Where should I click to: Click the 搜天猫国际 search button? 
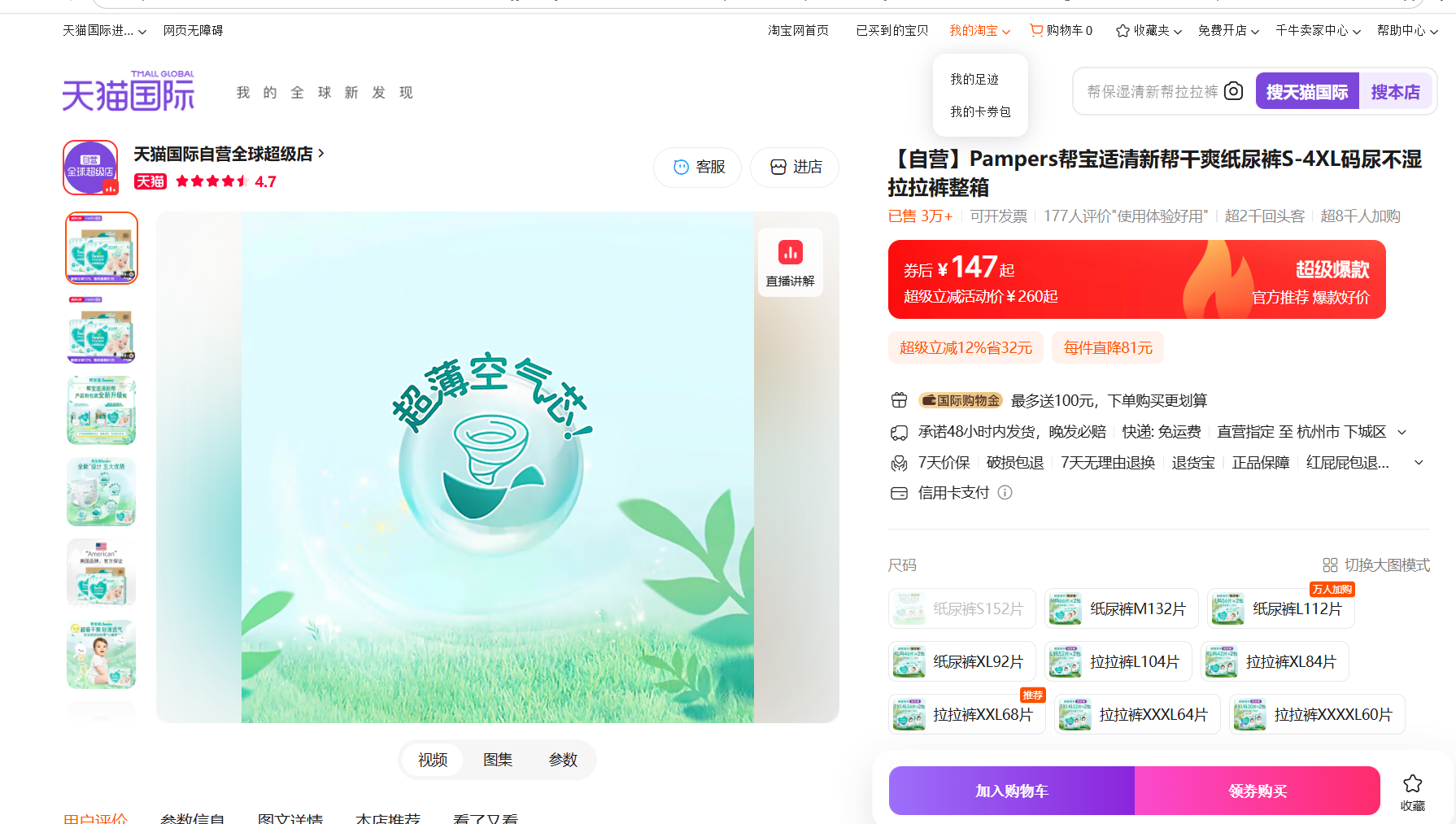tap(1307, 92)
